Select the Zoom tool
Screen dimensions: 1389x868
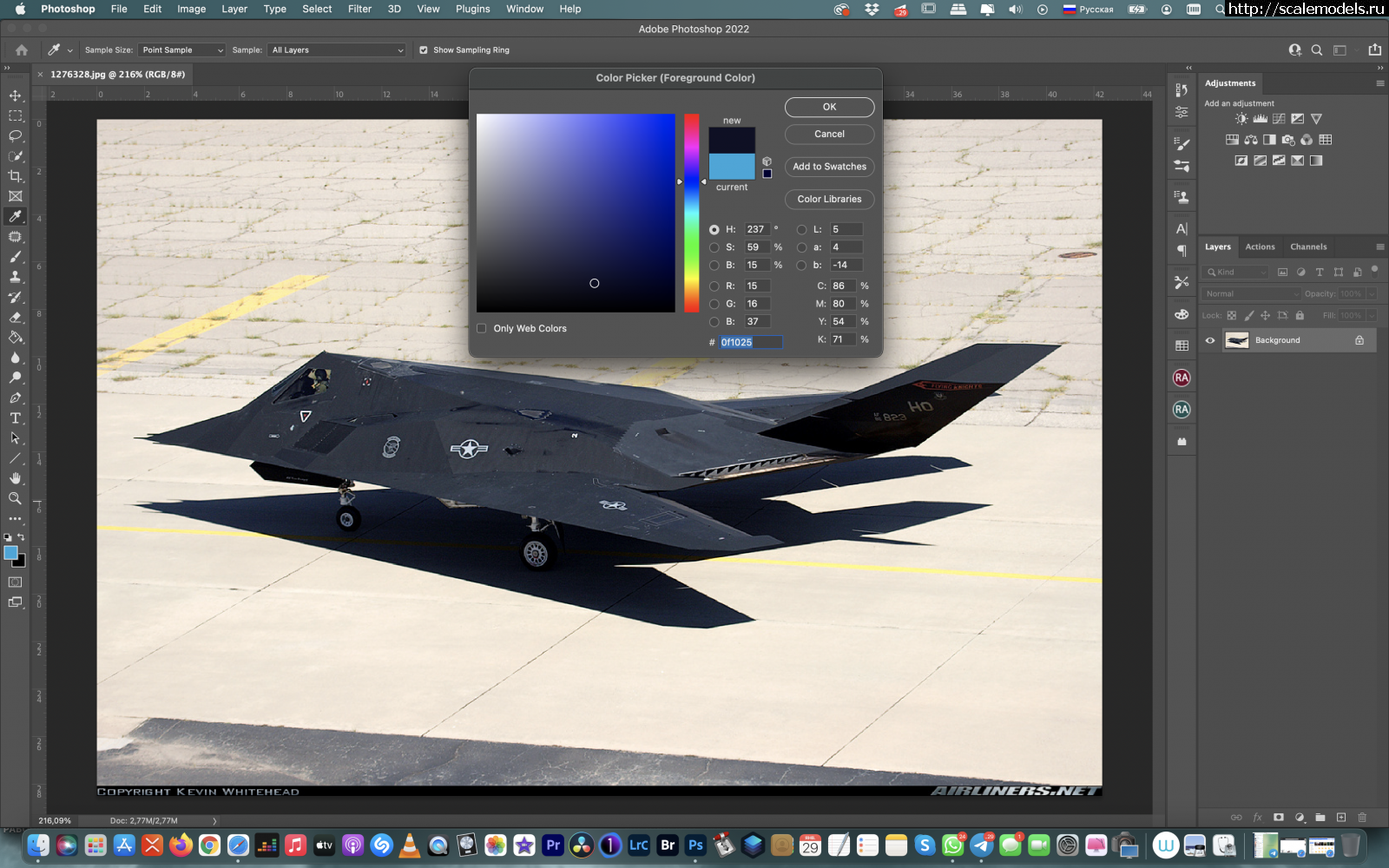pyautogui.click(x=15, y=498)
